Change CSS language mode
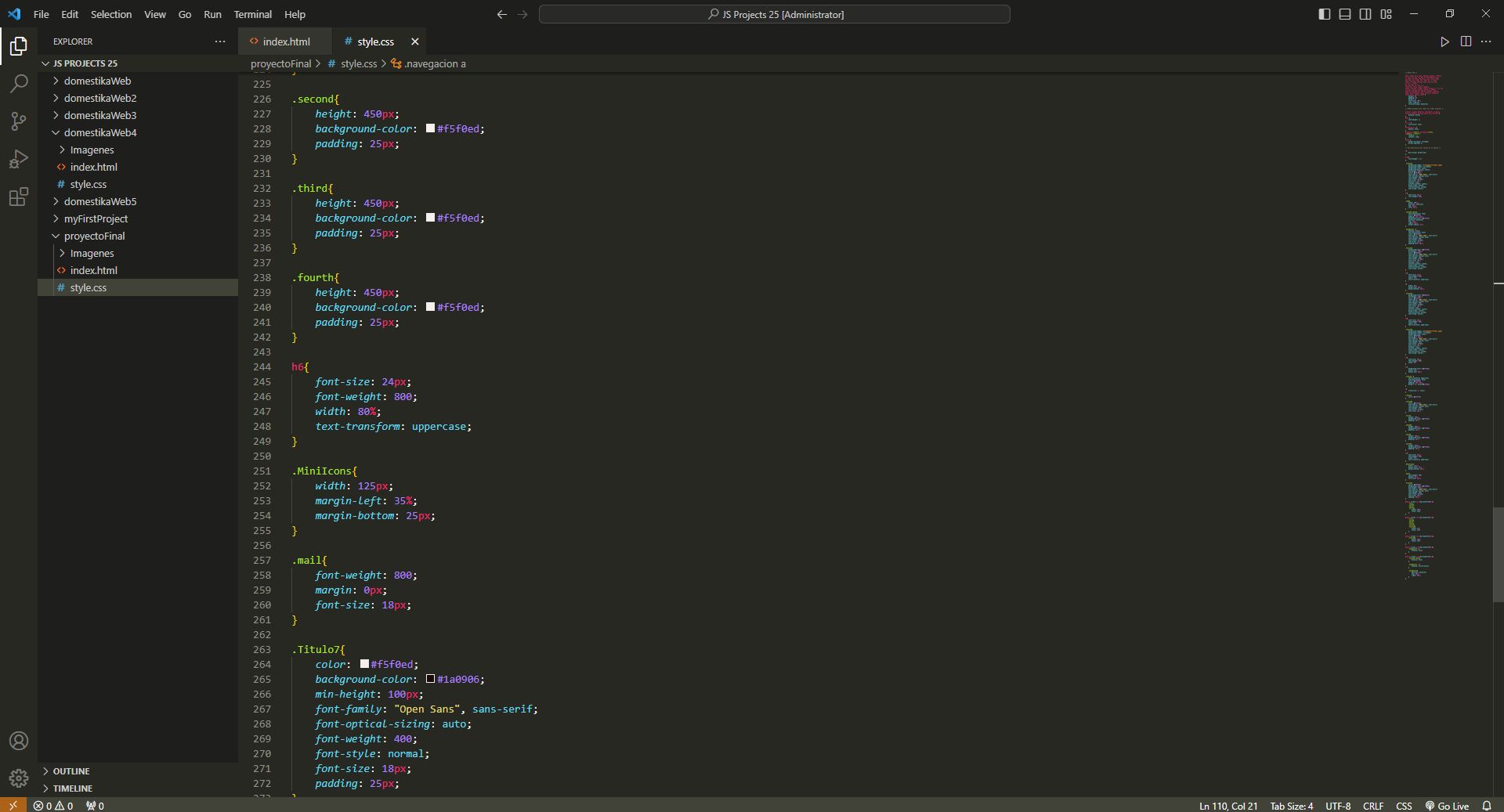The image size is (1504, 812). 1404,806
